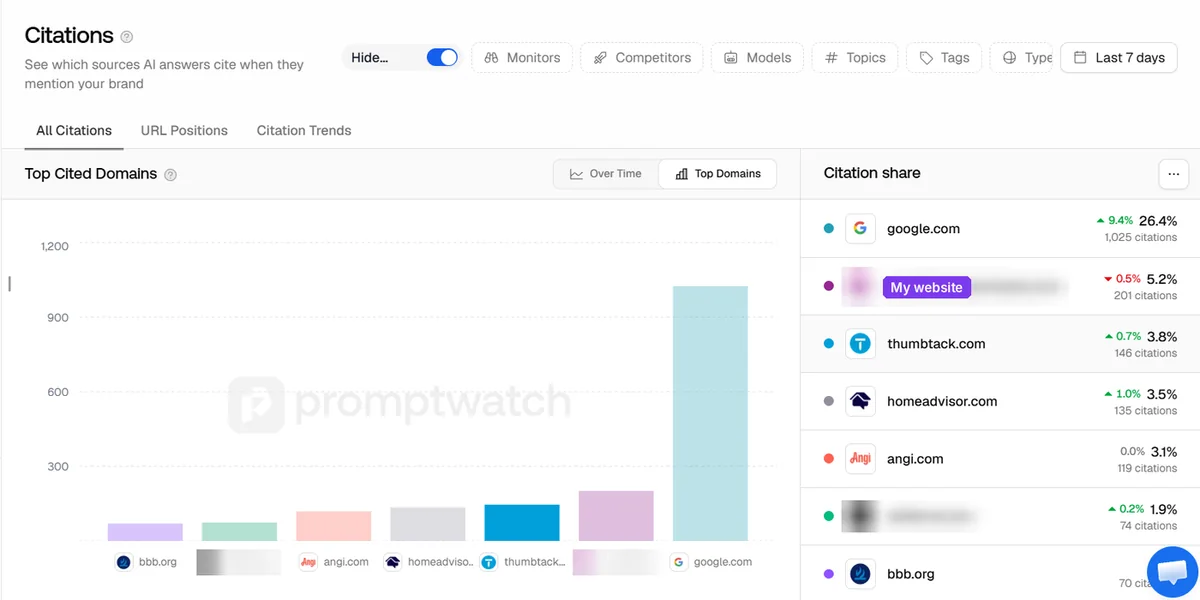
Task: Click the help icon beside Top Cited Domains
Action: pyautogui.click(x=170, y=175)
